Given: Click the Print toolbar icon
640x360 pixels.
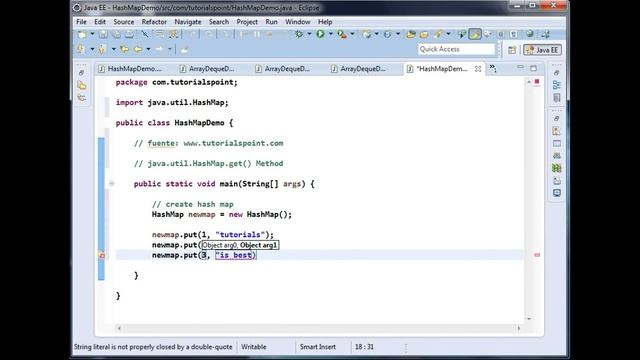Looking at the screenshot, I should click(x=129, y=35).
